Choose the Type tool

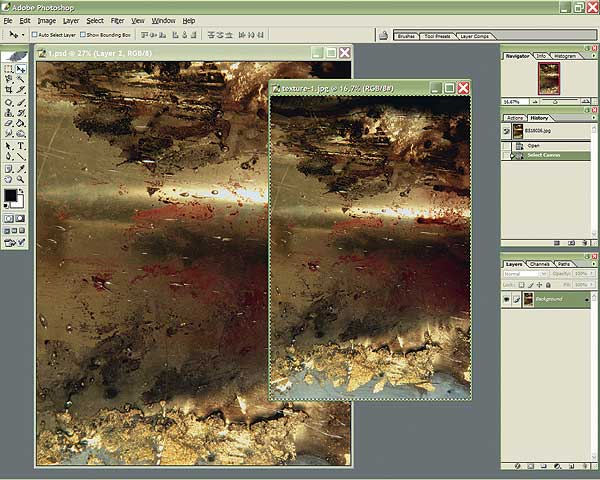pos(21,145)
